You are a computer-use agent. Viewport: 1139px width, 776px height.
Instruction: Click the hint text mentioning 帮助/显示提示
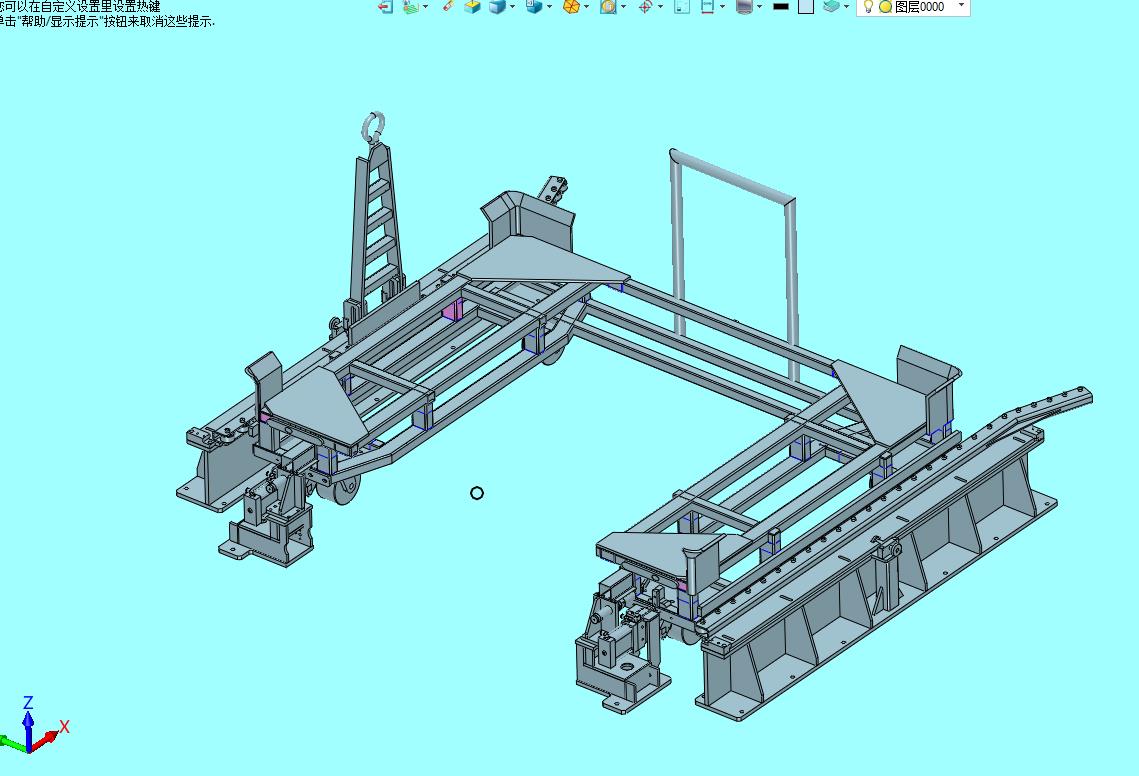pyautogui.click(x=108, y=21)
